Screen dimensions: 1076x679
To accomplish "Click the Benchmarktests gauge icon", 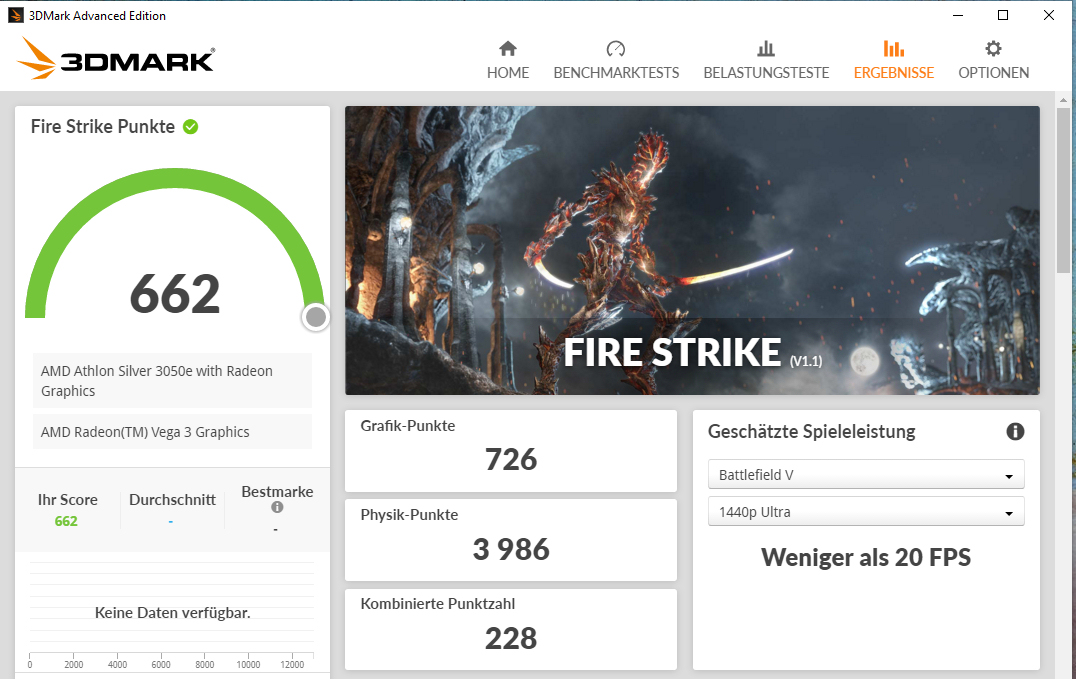I will pyautogui.click(x=616, y=48).
